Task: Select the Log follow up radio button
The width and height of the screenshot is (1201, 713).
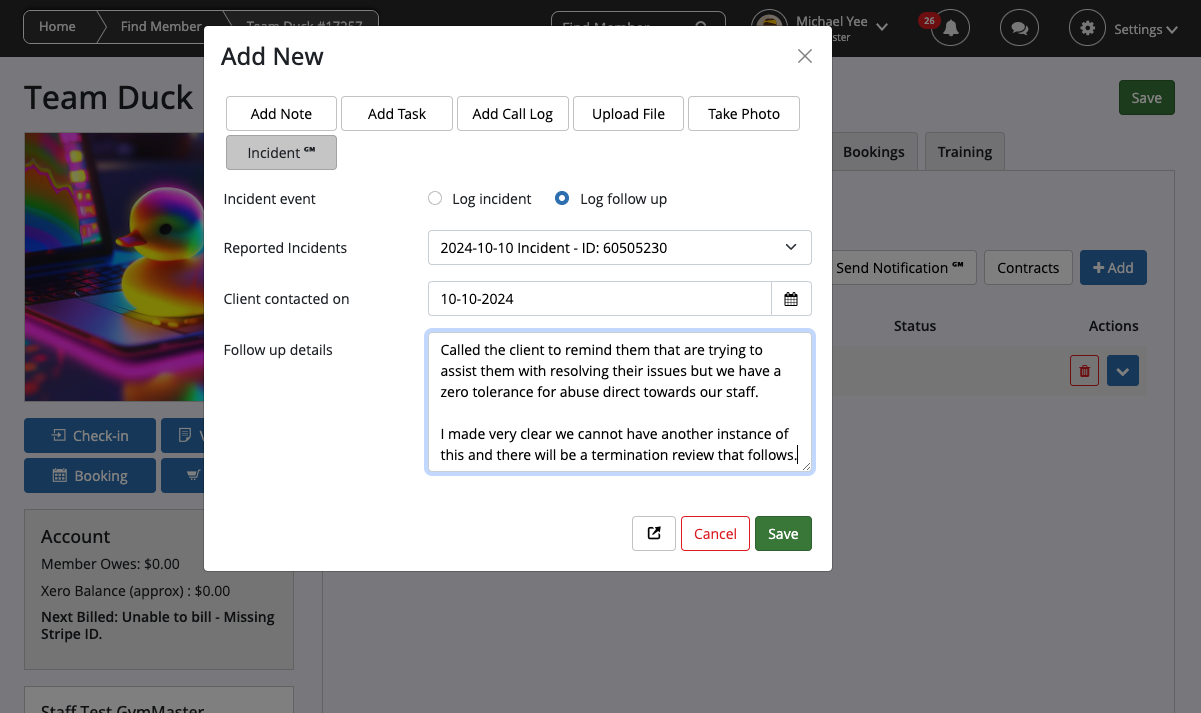Action: coord(562,199)
